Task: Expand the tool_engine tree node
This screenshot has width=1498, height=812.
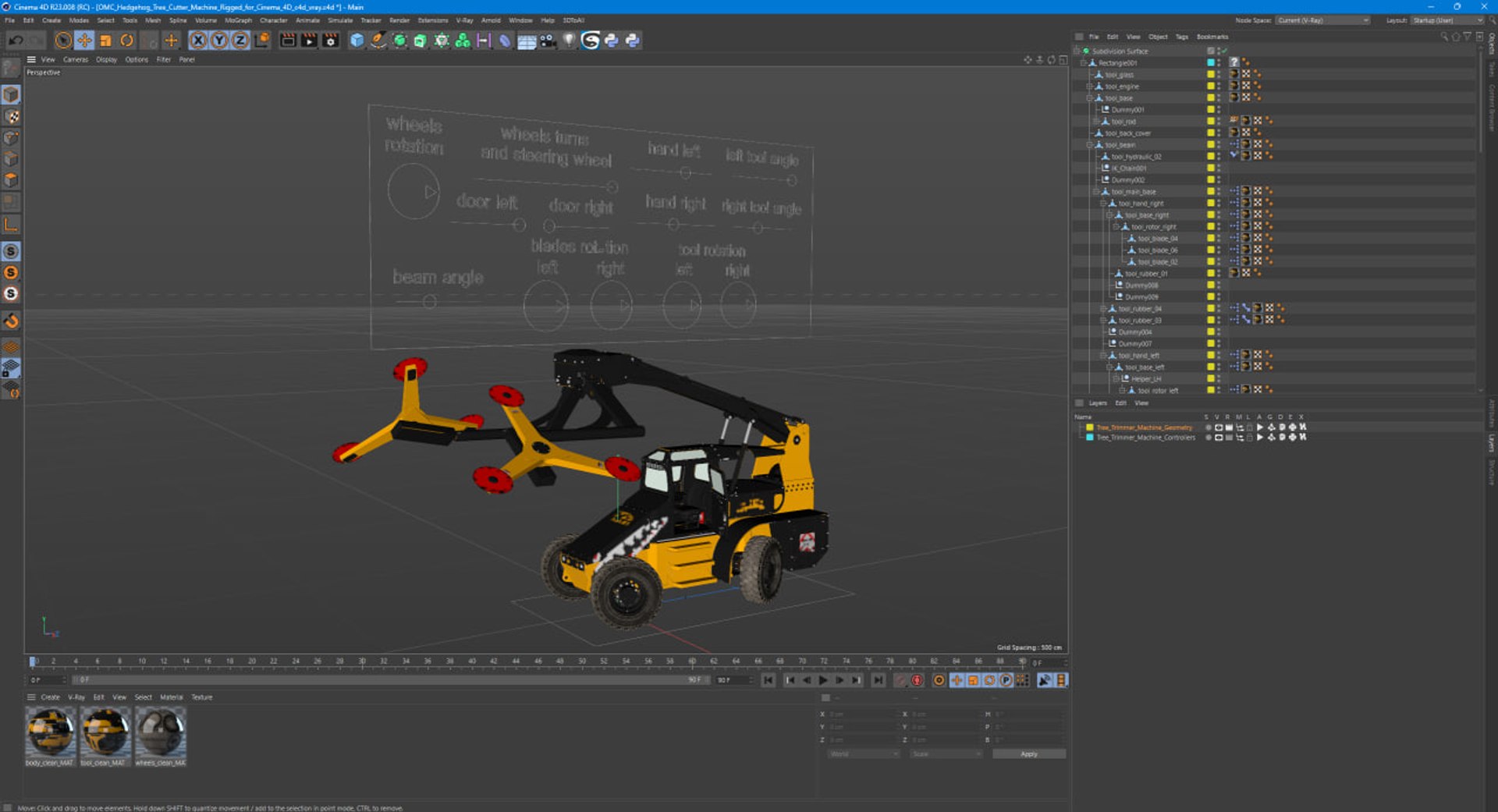Action: pyautogui.click(x=1090, y=87)
